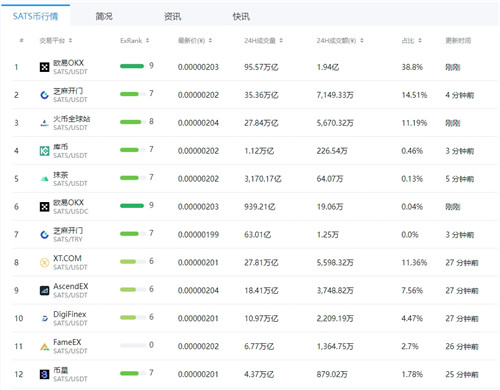Open 抹茶 exchange link

pyautogui.click(x=61, y=175)
